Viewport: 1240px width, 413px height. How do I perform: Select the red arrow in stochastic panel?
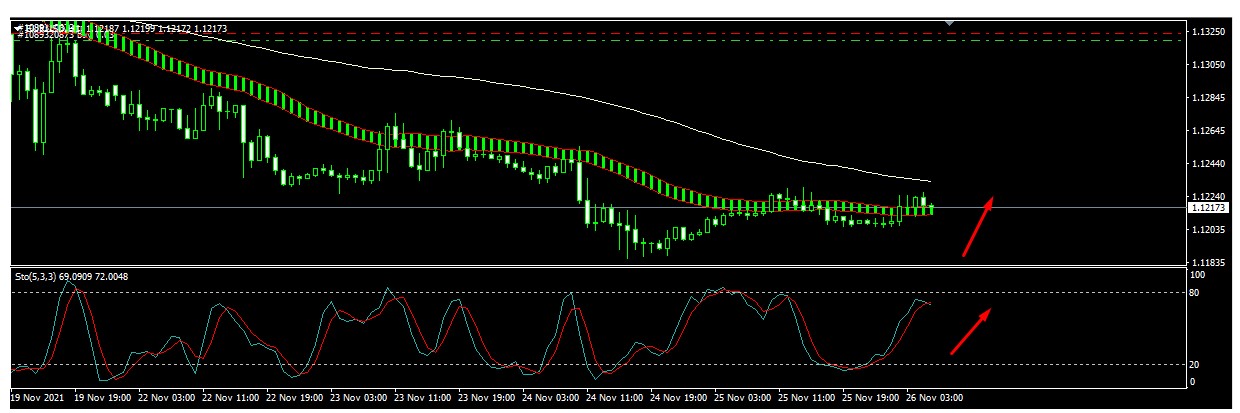click(970, 331)
